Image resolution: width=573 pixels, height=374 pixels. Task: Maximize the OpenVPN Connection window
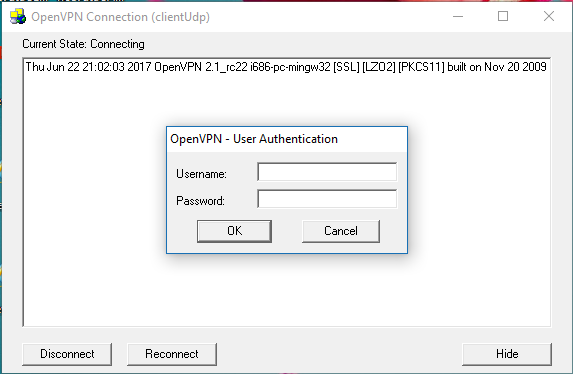pos(503,16)
